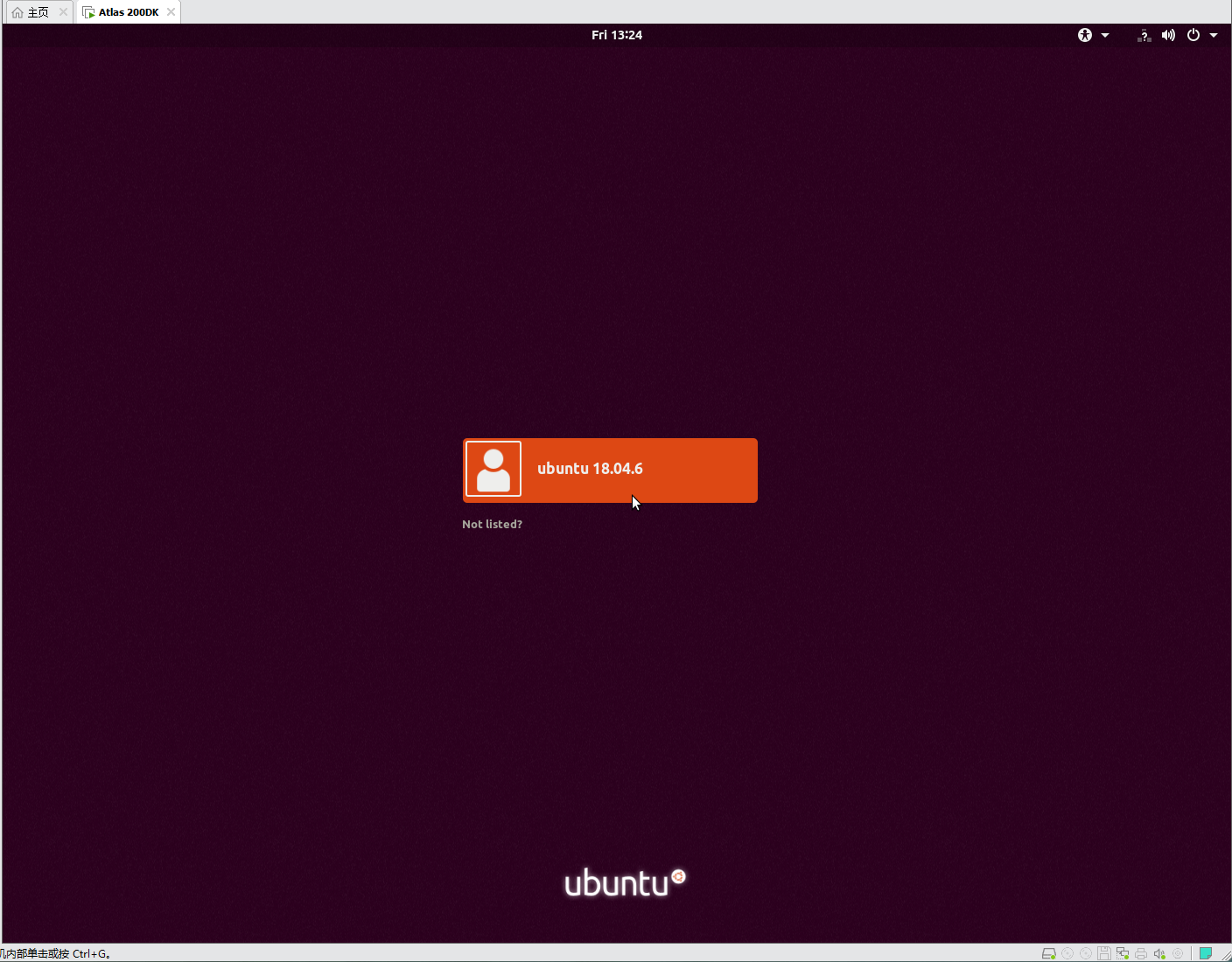The width and height of the screenshot is (1232, 962).
Task: Close the Atlas 200DK tab
Action: pos(171,12)
